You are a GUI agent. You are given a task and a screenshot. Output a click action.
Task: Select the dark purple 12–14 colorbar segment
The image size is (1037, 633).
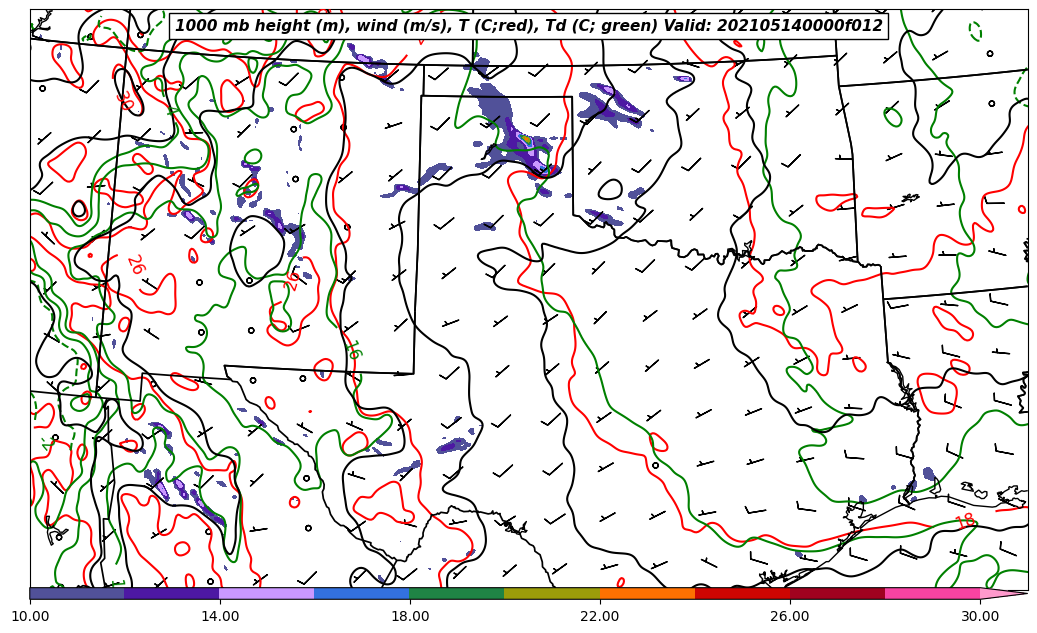(x=172, y=593)
